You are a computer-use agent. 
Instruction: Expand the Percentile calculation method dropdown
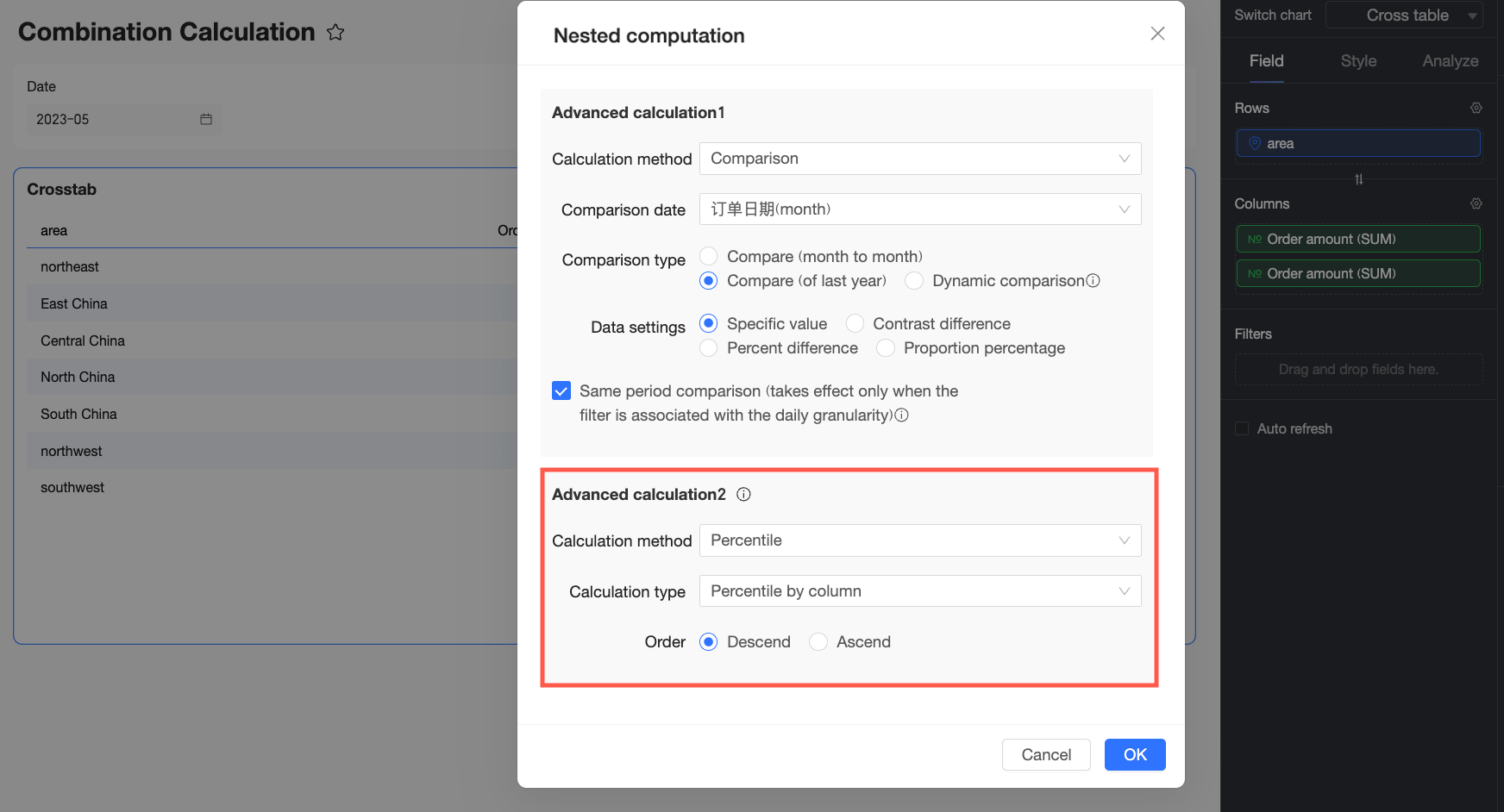point(920,540)
